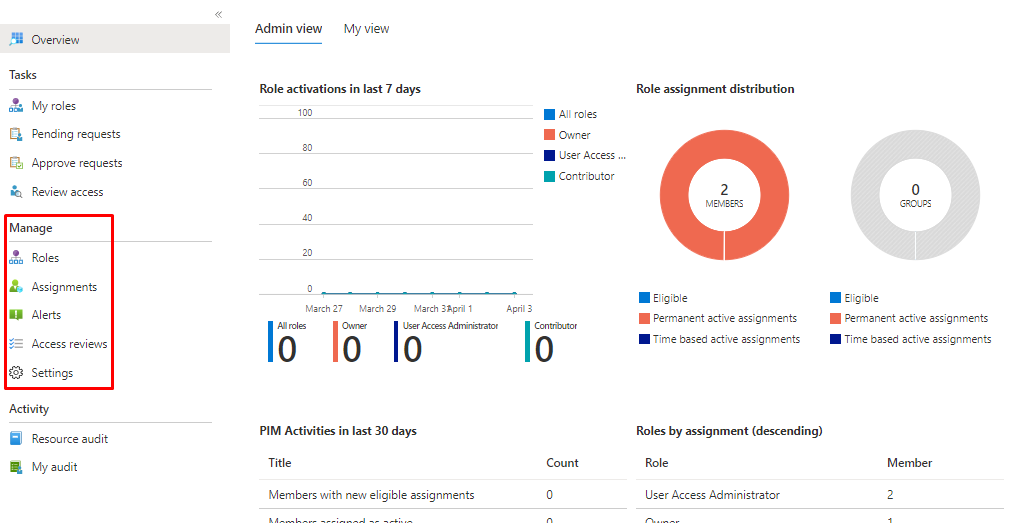Screen dimensions: 1026x523
Task: Click the Settings gear icon
Action: pos(16,373)
